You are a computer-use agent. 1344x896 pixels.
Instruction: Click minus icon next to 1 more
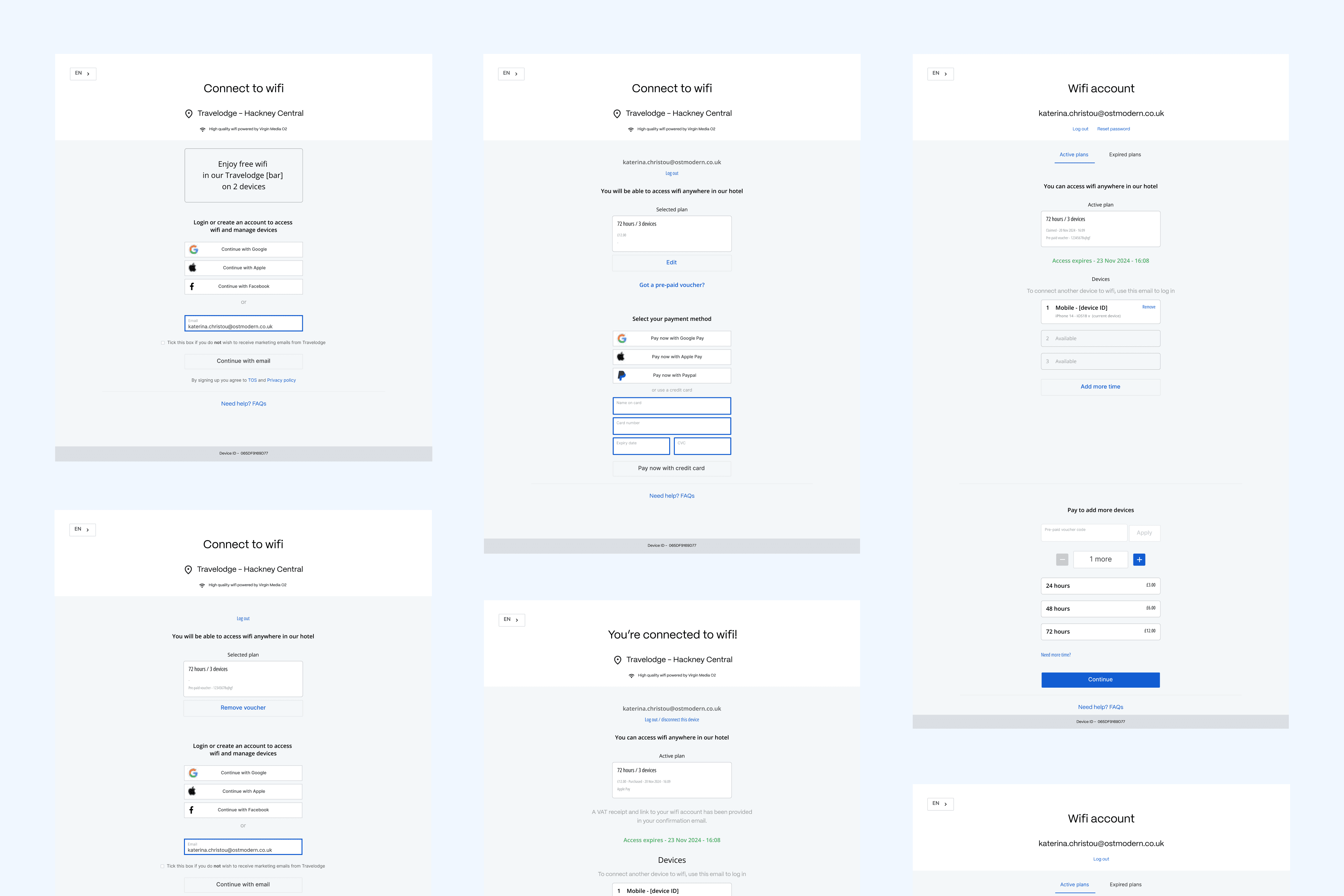click(x=1062, y=560)
